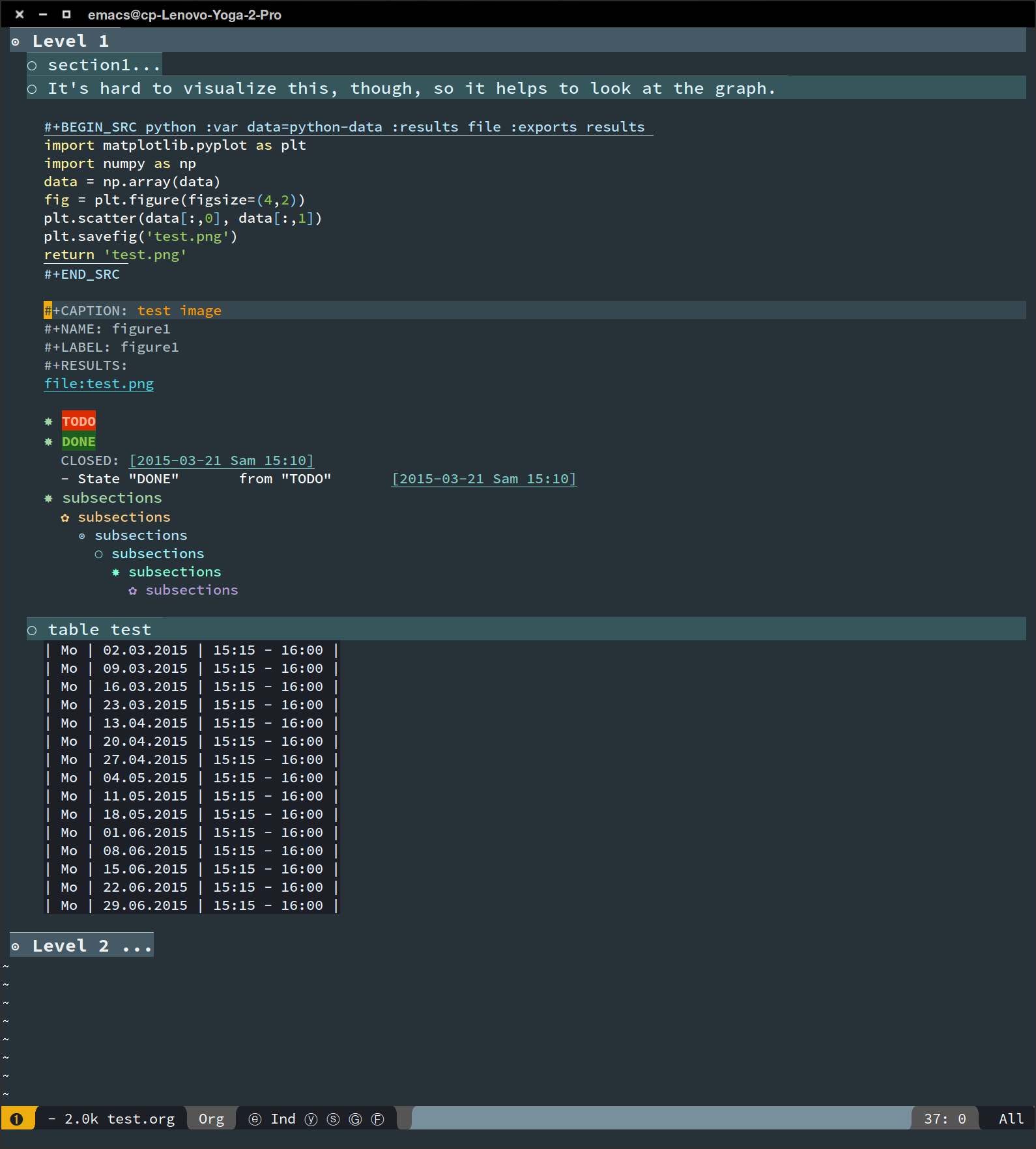Click table cell 13.04.2015
The image size is (1036, 1149).
(145, 723)
